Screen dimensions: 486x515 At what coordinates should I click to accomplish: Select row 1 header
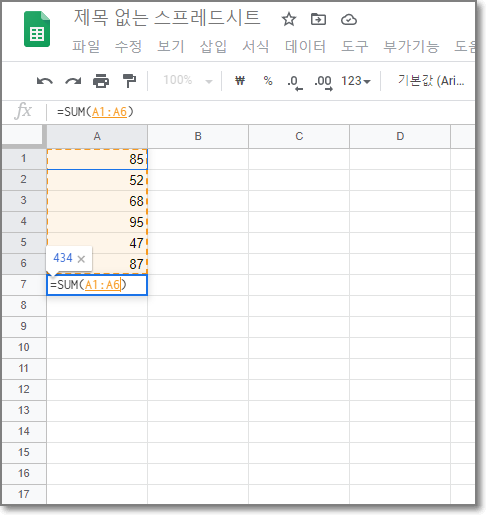[x=23, y=158]
